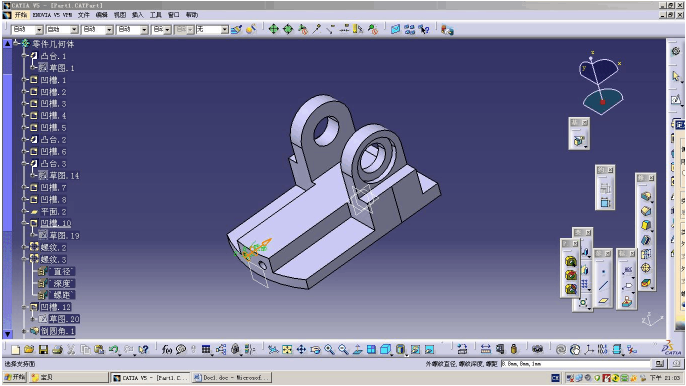The height and width of the screenshot is (386, 686).
Task: Click the Zoom In magnifier icon
Action: pyautogui.click(x=329, y=349)
